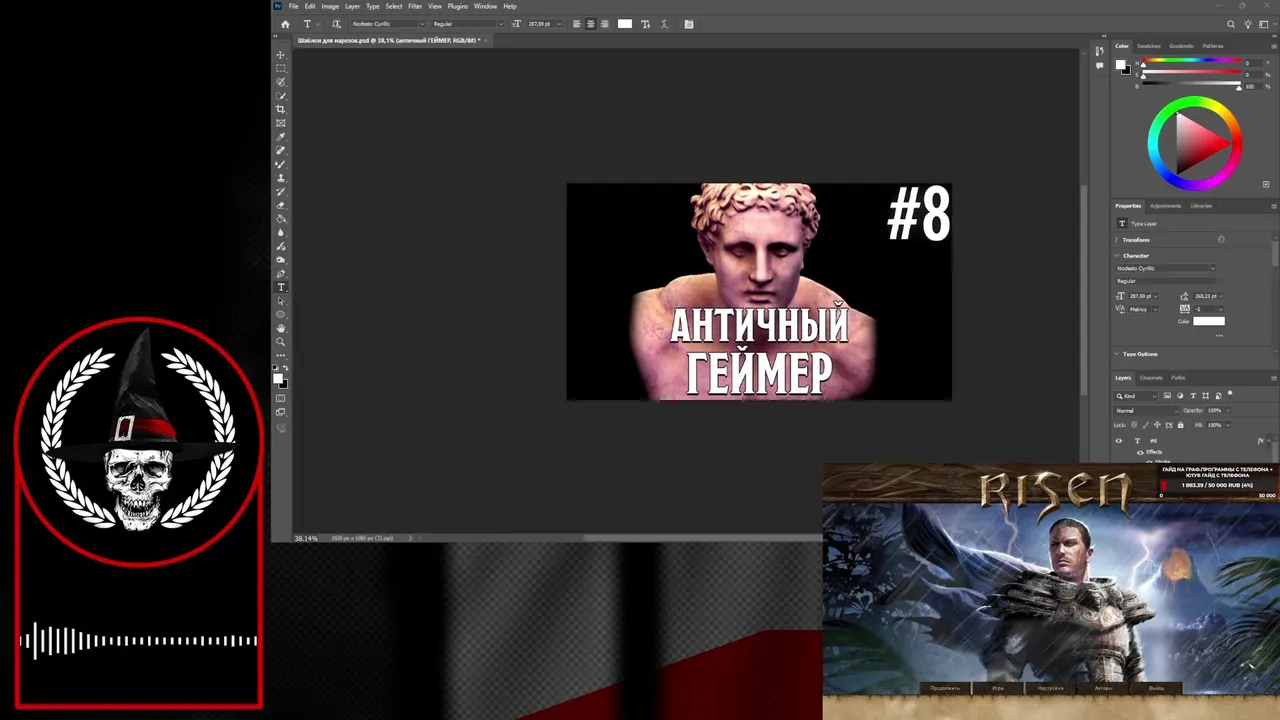Toggle Quick Mask mode in toolbar
The height and width of the screenshot is (720, 1280).
(280, 398)
